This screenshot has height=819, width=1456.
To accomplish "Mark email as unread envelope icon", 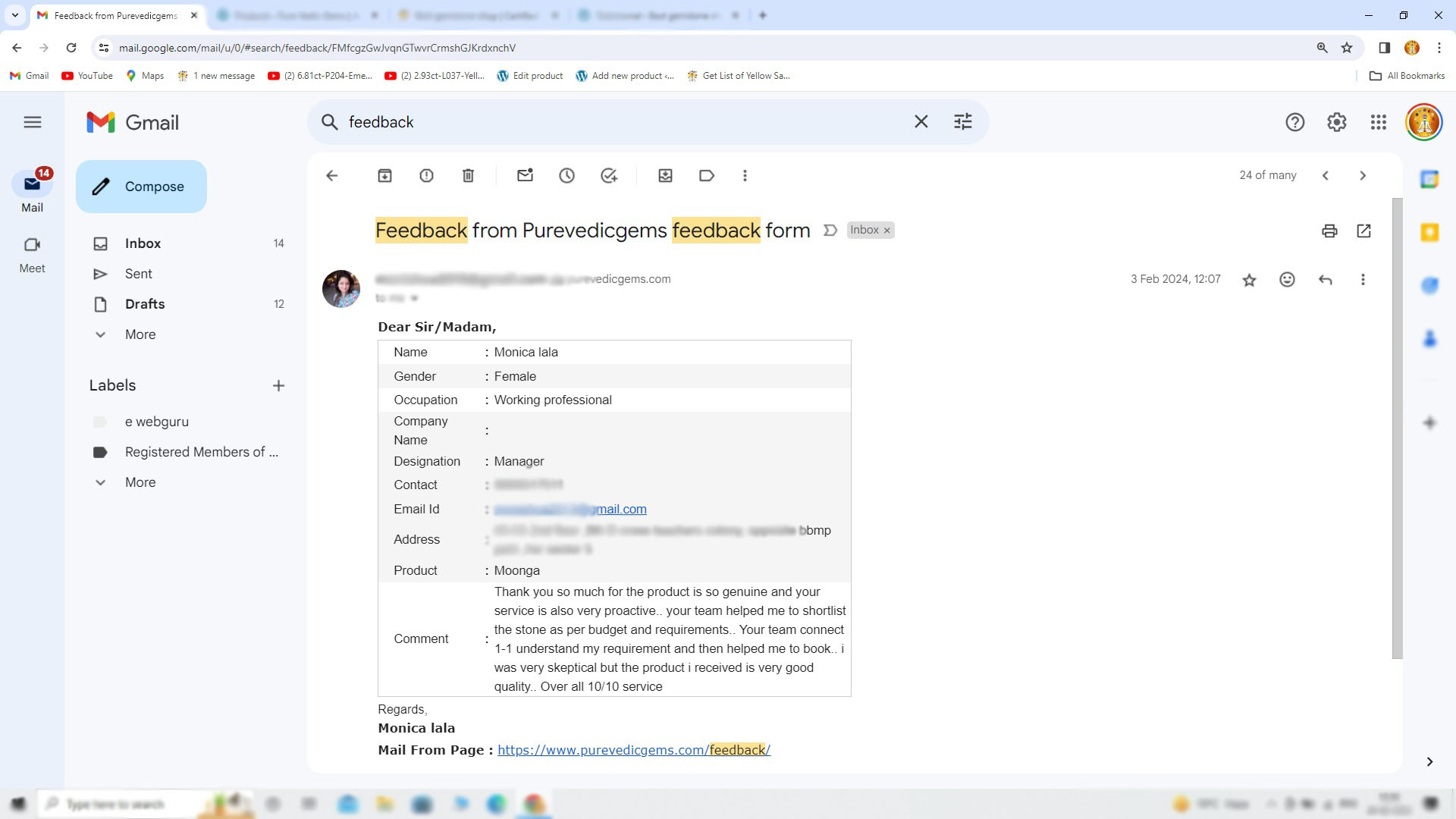I will 525,176.
